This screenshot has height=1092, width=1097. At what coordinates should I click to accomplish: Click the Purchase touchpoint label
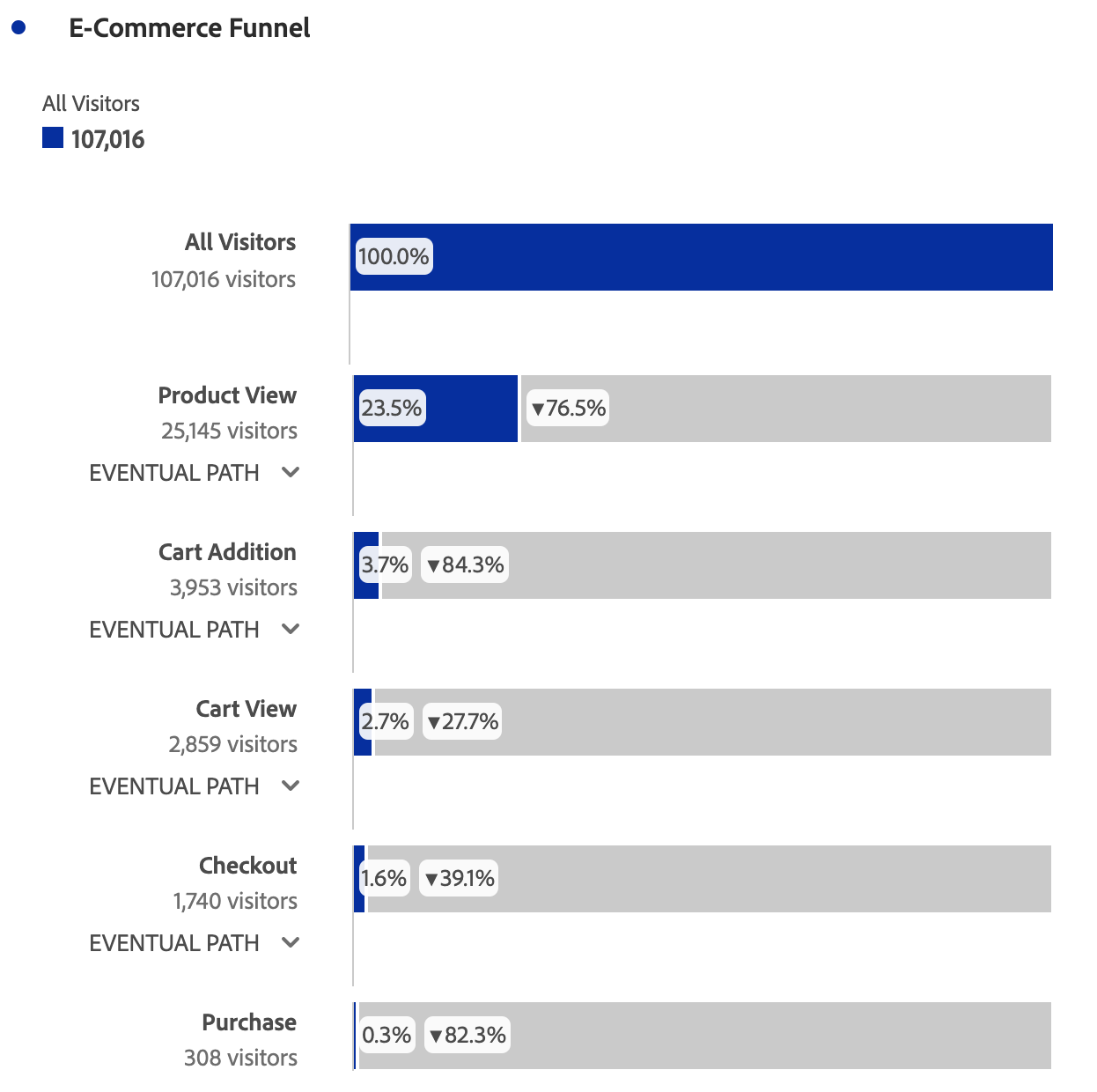click(x=249, y=1022)
